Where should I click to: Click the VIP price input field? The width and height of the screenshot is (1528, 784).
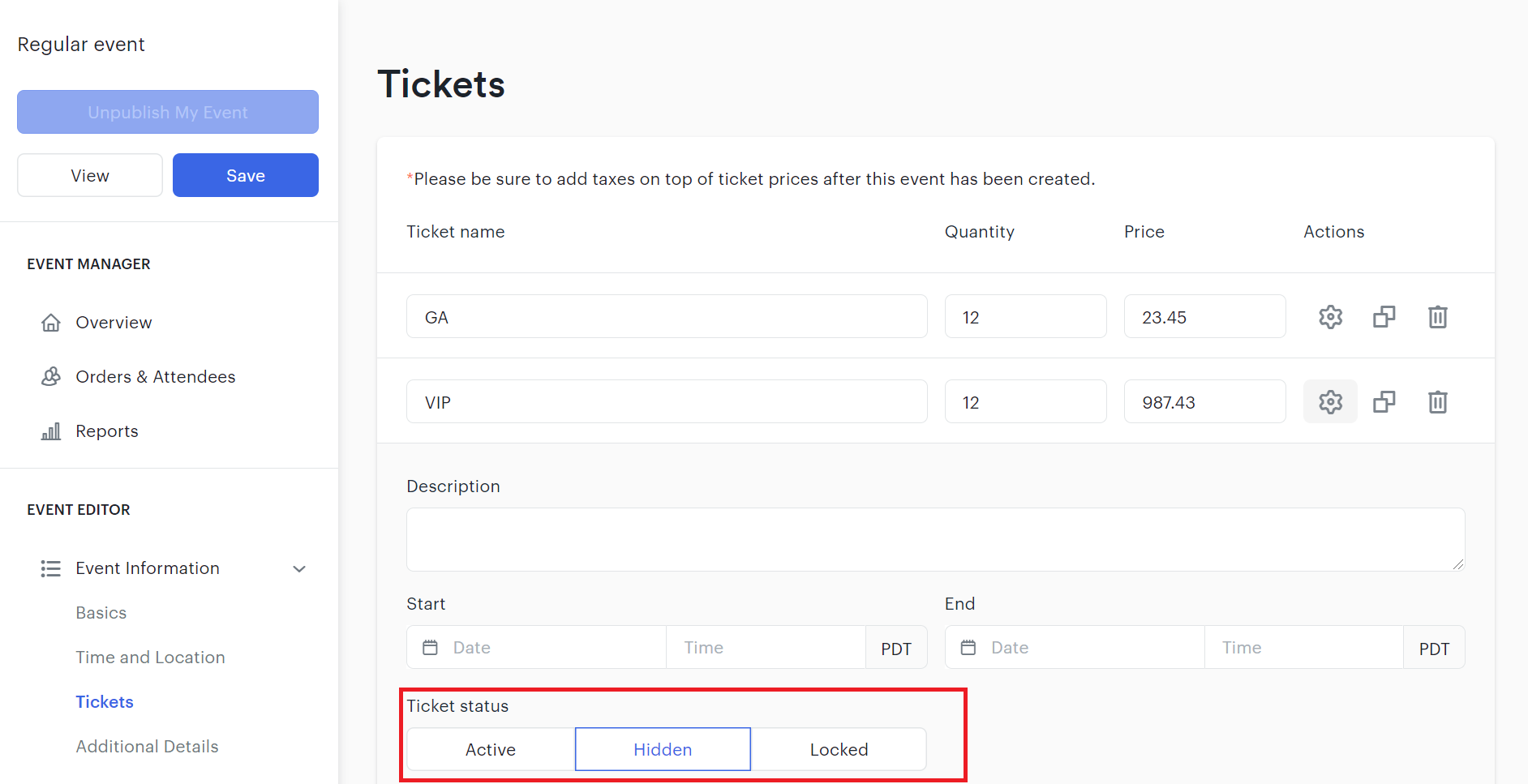(1204, 402)
